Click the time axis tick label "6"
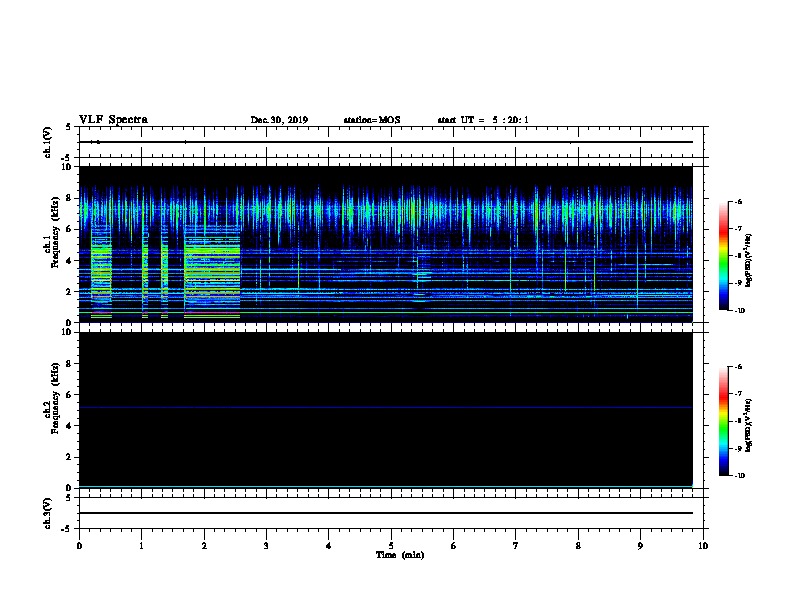The image size is (792, 612). pos(454,546)
